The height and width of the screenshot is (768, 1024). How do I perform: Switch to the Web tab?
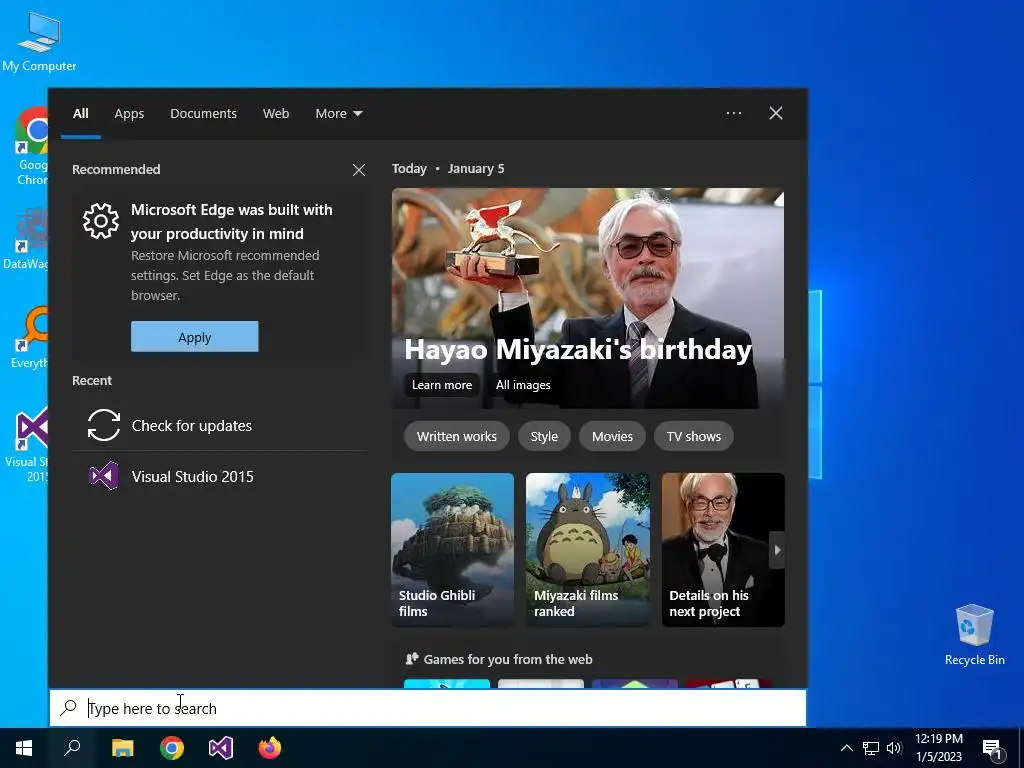(x=276, y=114)
